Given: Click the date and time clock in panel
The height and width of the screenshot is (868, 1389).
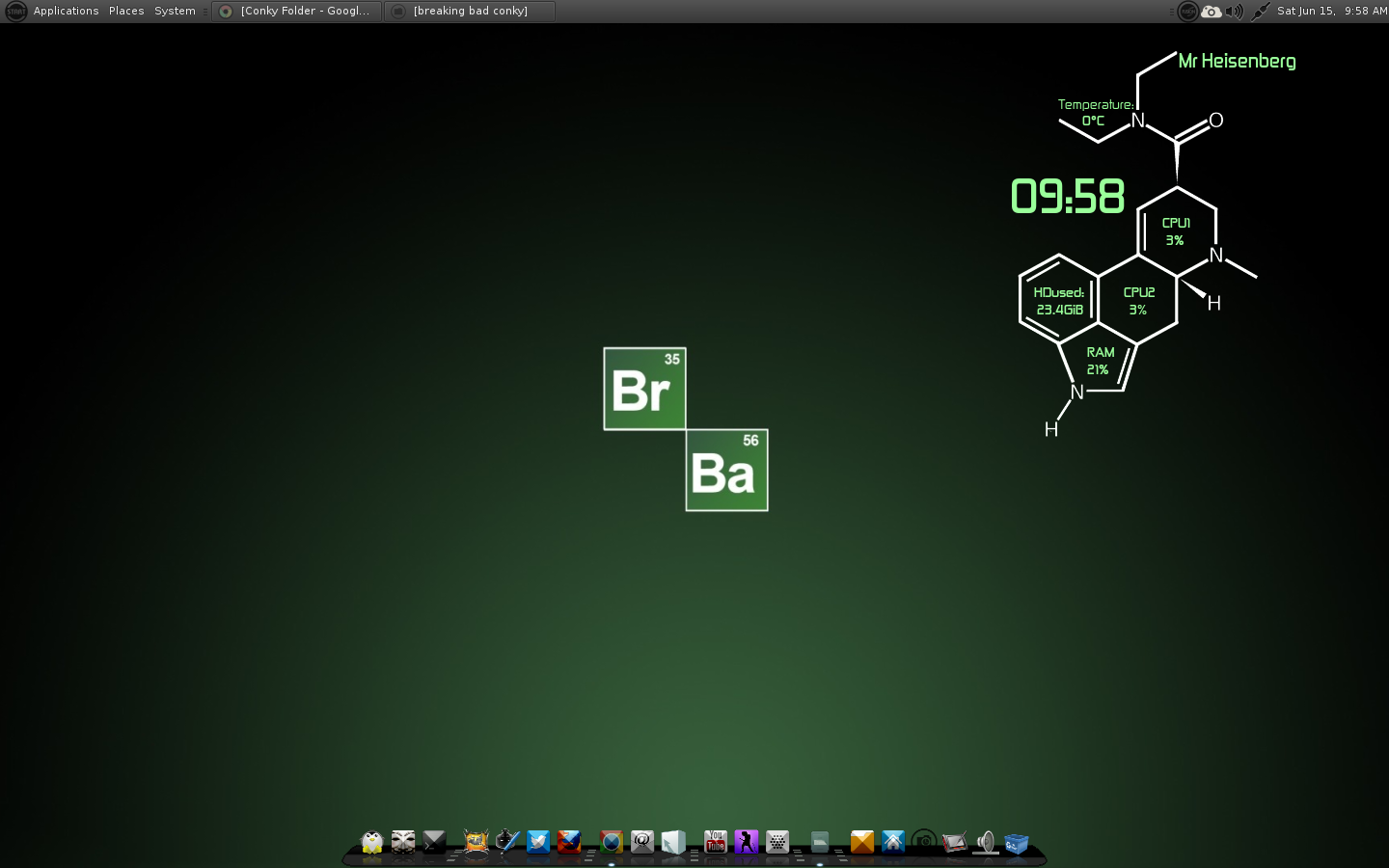Looking at the screenshot, I should (1332, 11).
